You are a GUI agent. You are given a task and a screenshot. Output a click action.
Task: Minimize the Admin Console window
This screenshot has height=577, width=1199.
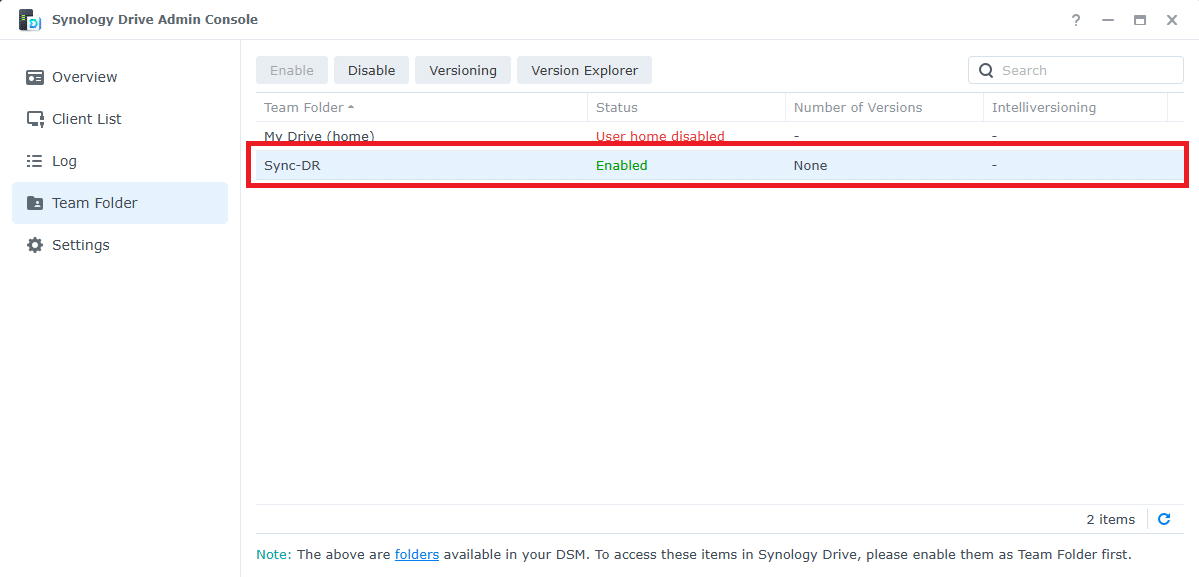point(1108,20)
